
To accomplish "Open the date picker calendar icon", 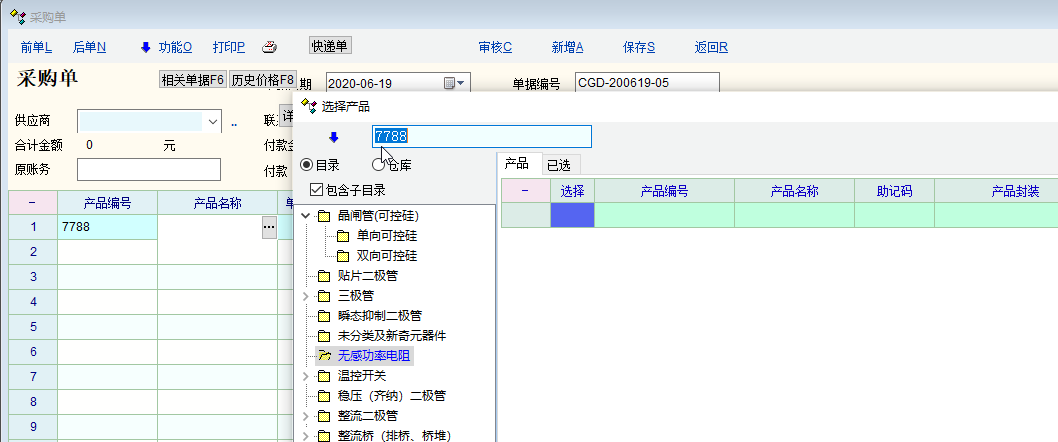I will 450,83.
